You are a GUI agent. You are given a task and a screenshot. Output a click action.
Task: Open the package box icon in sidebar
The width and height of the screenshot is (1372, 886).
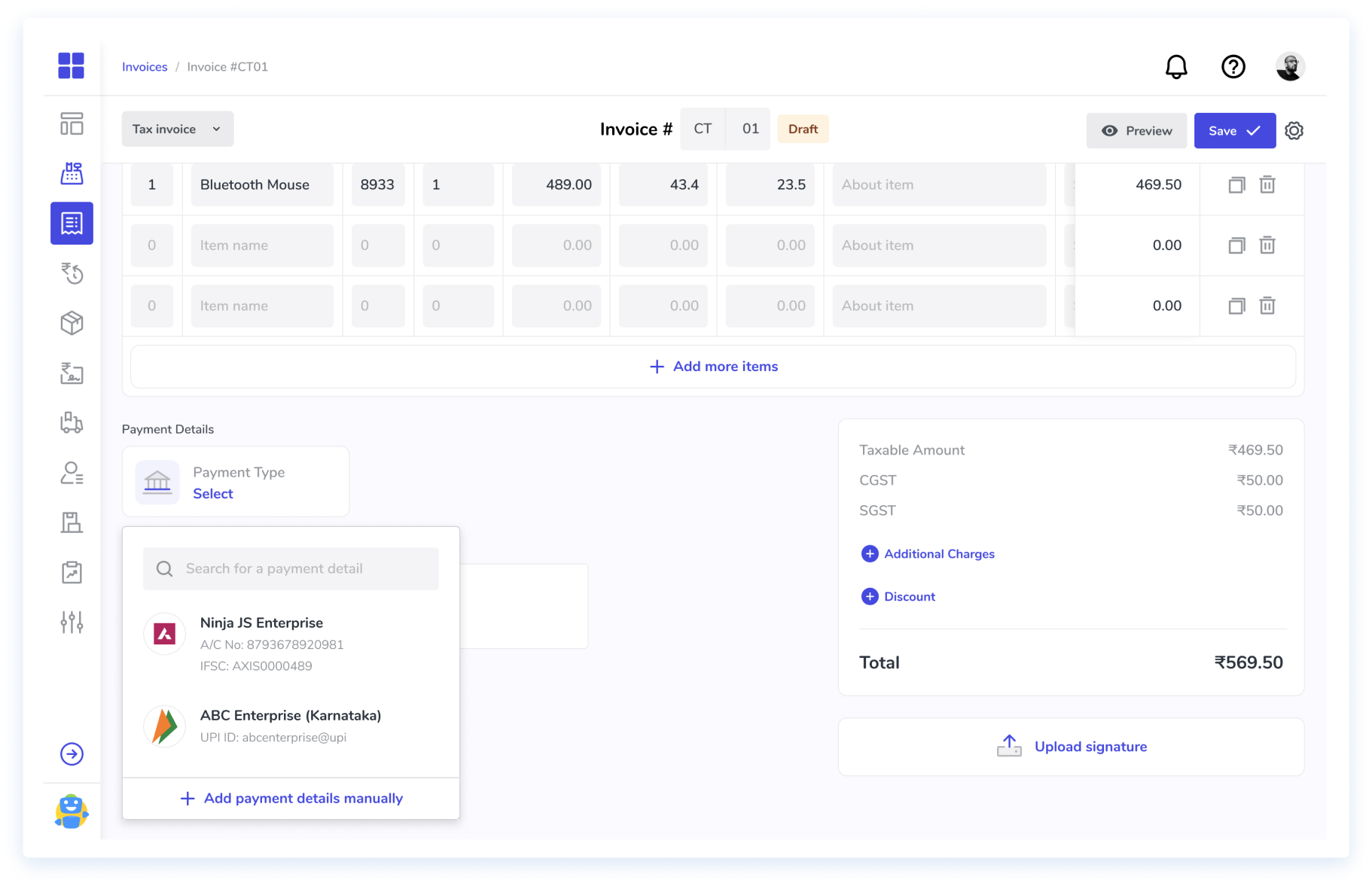[x=72, y=323]
